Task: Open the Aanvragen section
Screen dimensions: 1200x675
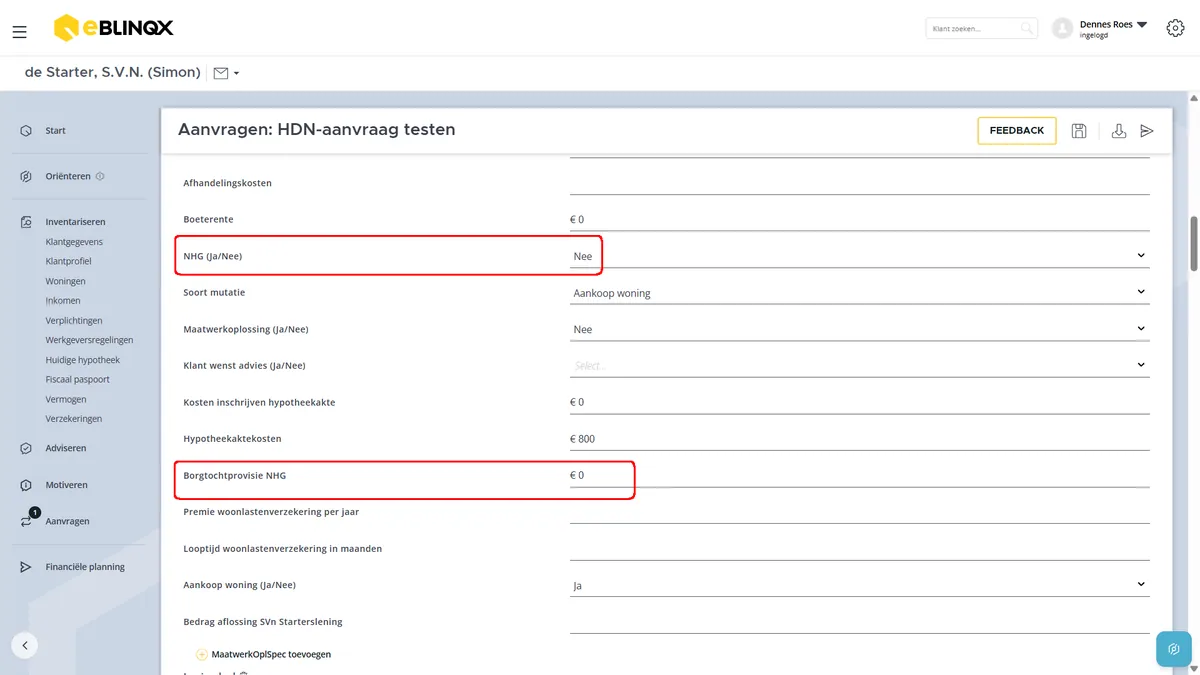Action: pyautogui.click(x=67, y=521)
